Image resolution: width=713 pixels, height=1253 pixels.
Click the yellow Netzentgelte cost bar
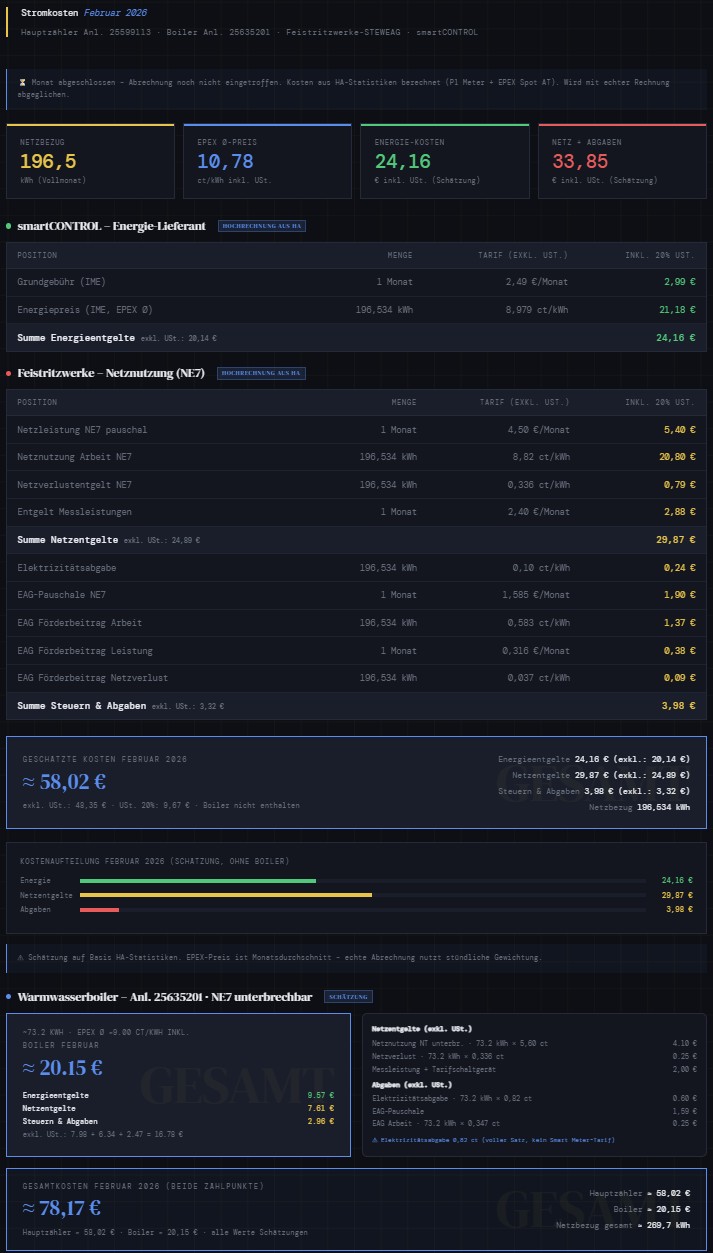click(225, 895)
